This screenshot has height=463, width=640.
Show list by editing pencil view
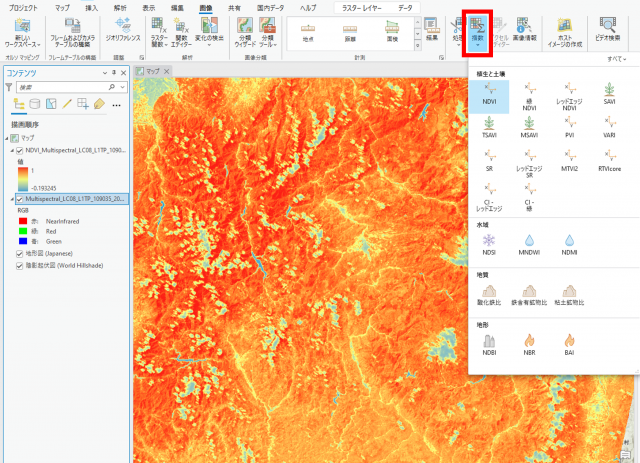[x=67, y=104]
